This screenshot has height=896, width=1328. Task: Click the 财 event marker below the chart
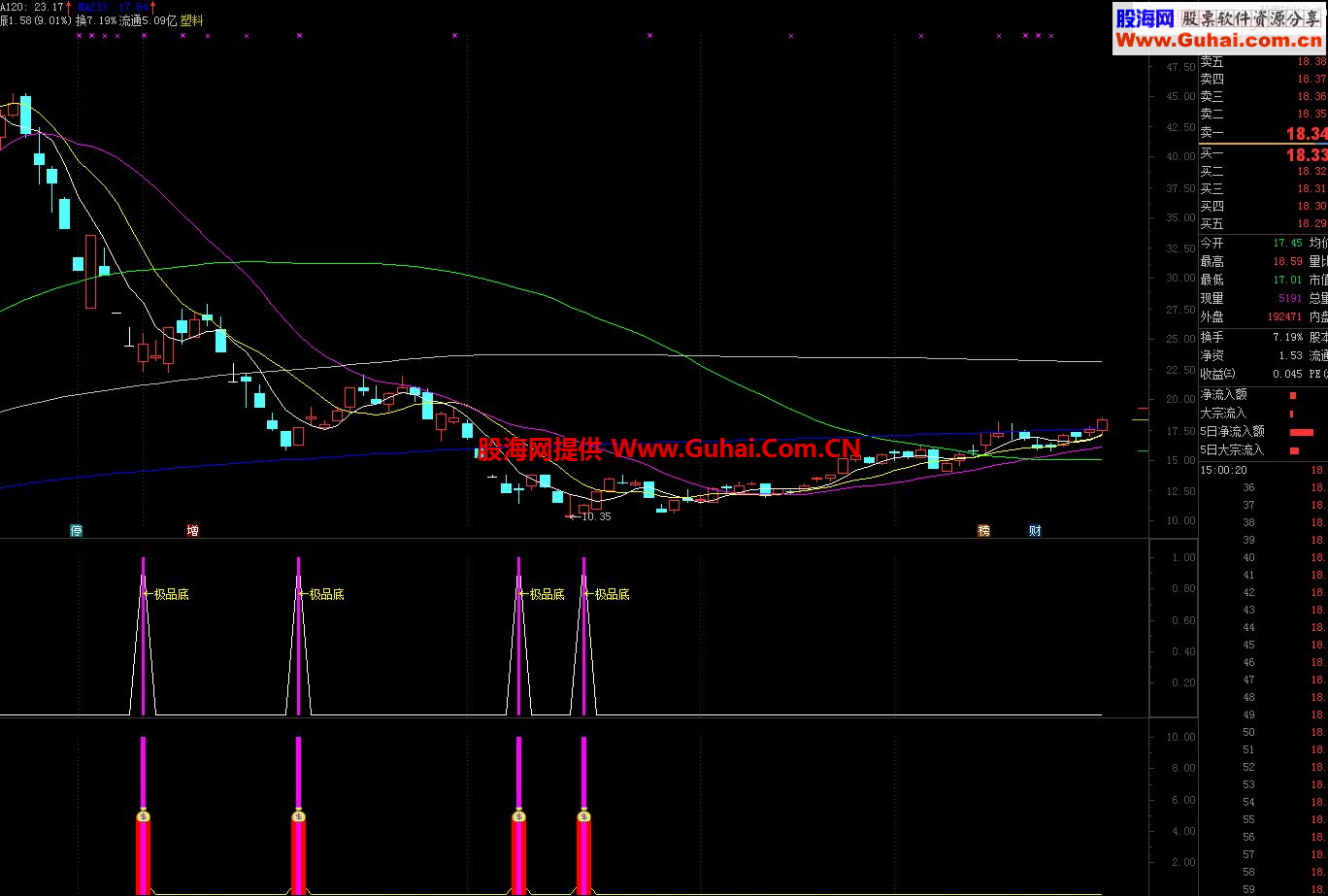point(1035,530)
